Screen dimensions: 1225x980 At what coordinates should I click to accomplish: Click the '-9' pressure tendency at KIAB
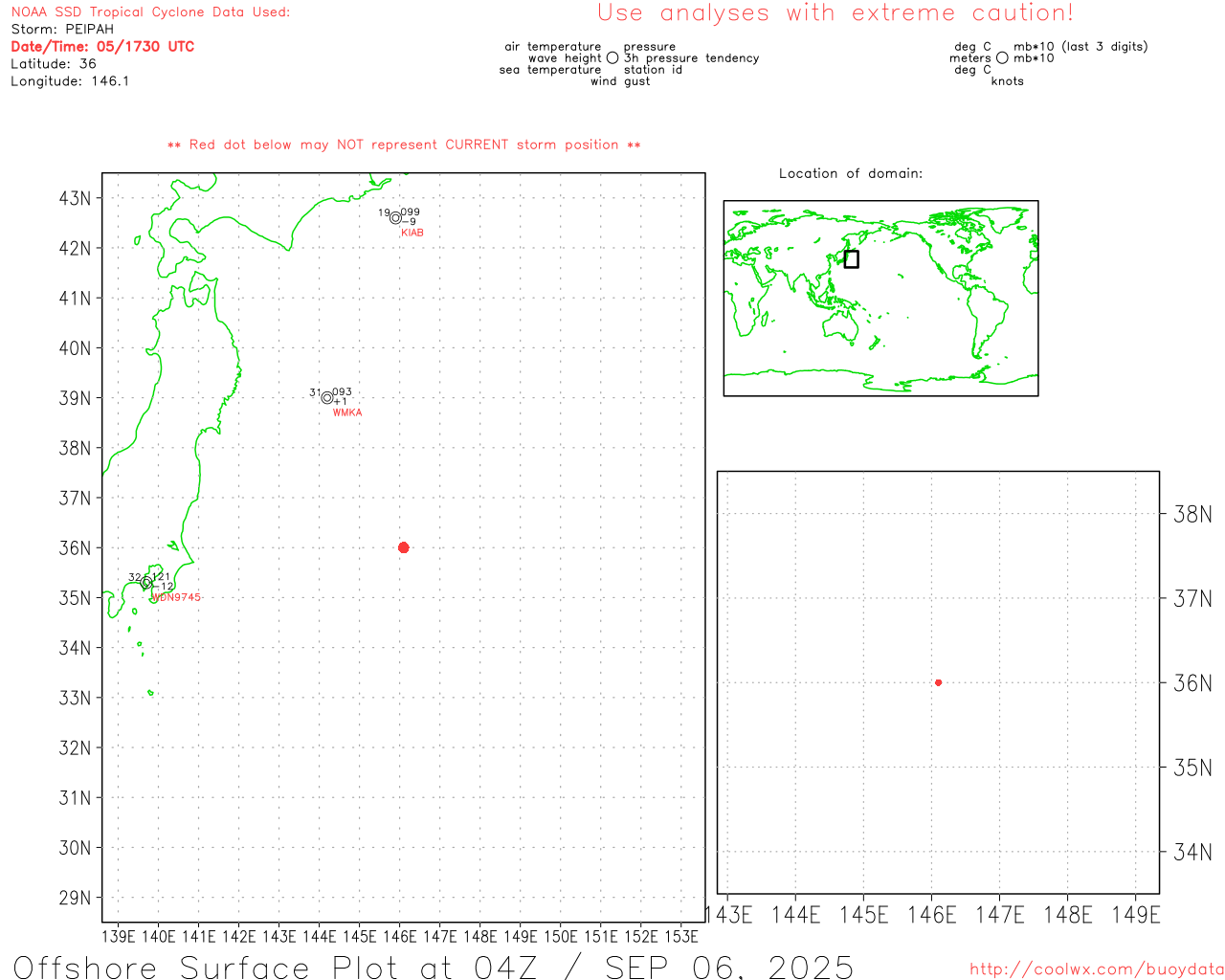pos(408,221)
